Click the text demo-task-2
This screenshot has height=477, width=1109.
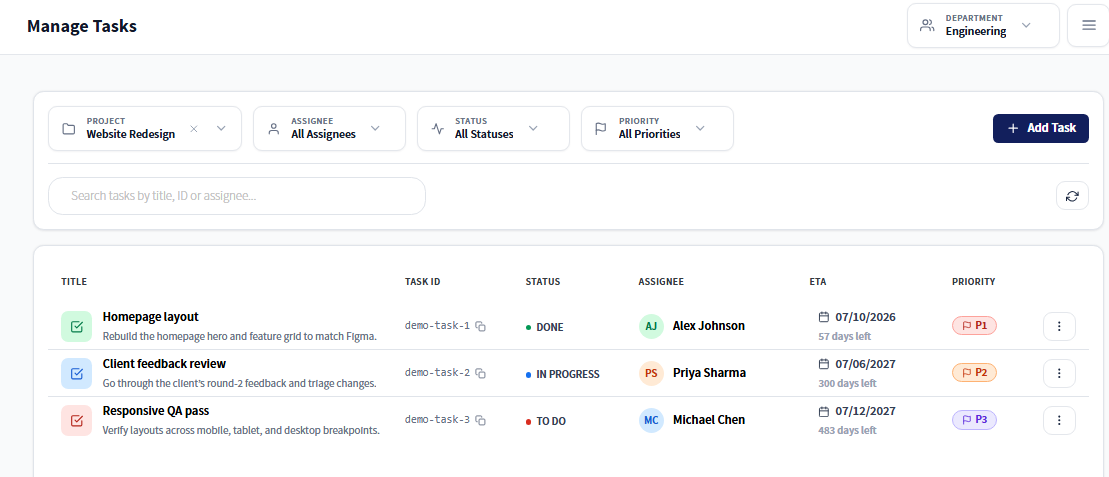[437, 373]
